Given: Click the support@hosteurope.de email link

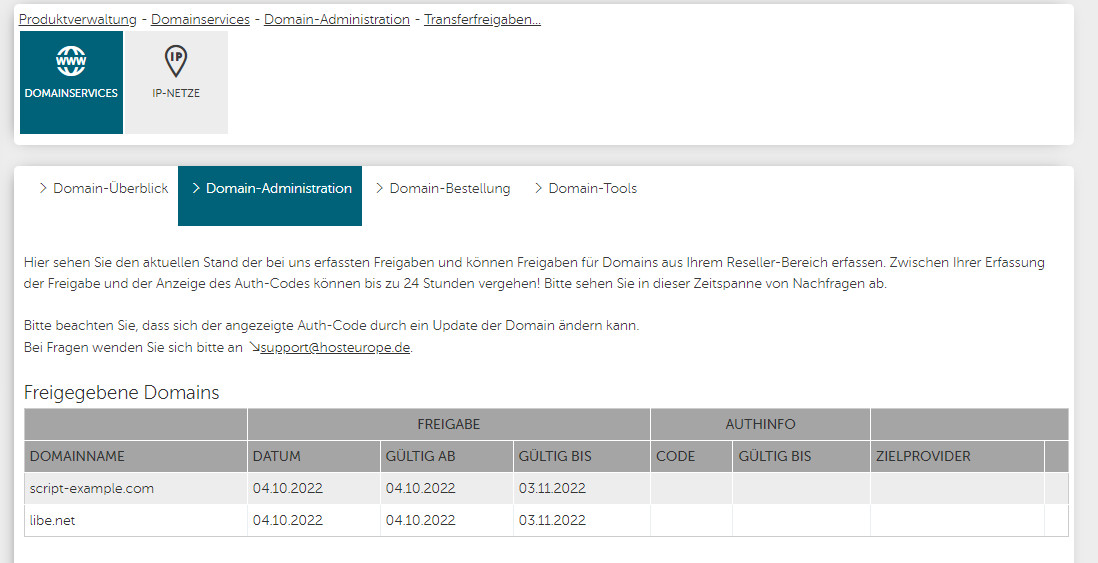Looking at the screenshot, I should click(335, 347).
